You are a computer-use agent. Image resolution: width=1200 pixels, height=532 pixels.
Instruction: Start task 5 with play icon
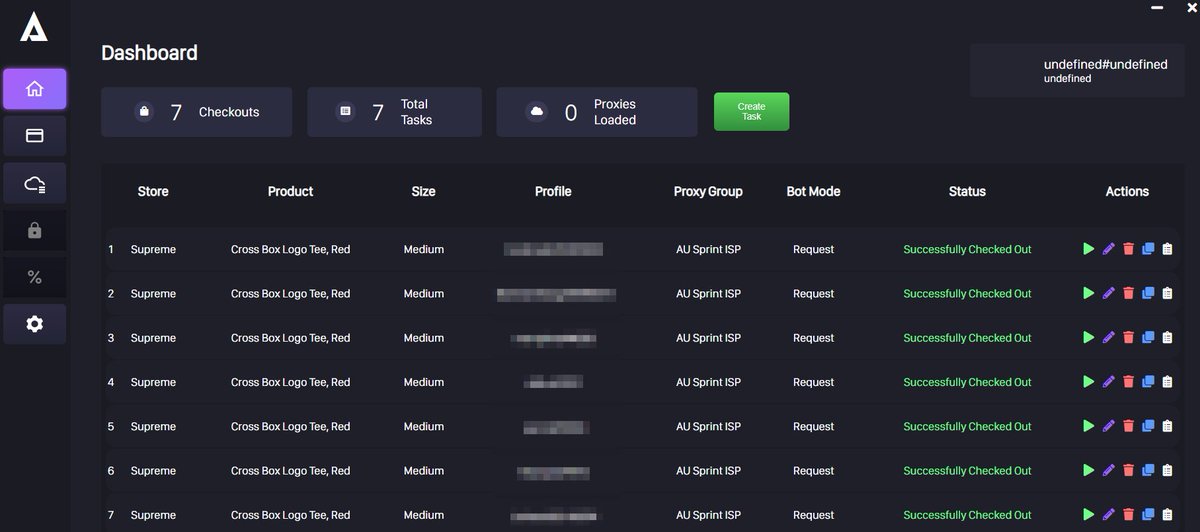tap(1089, 426)
